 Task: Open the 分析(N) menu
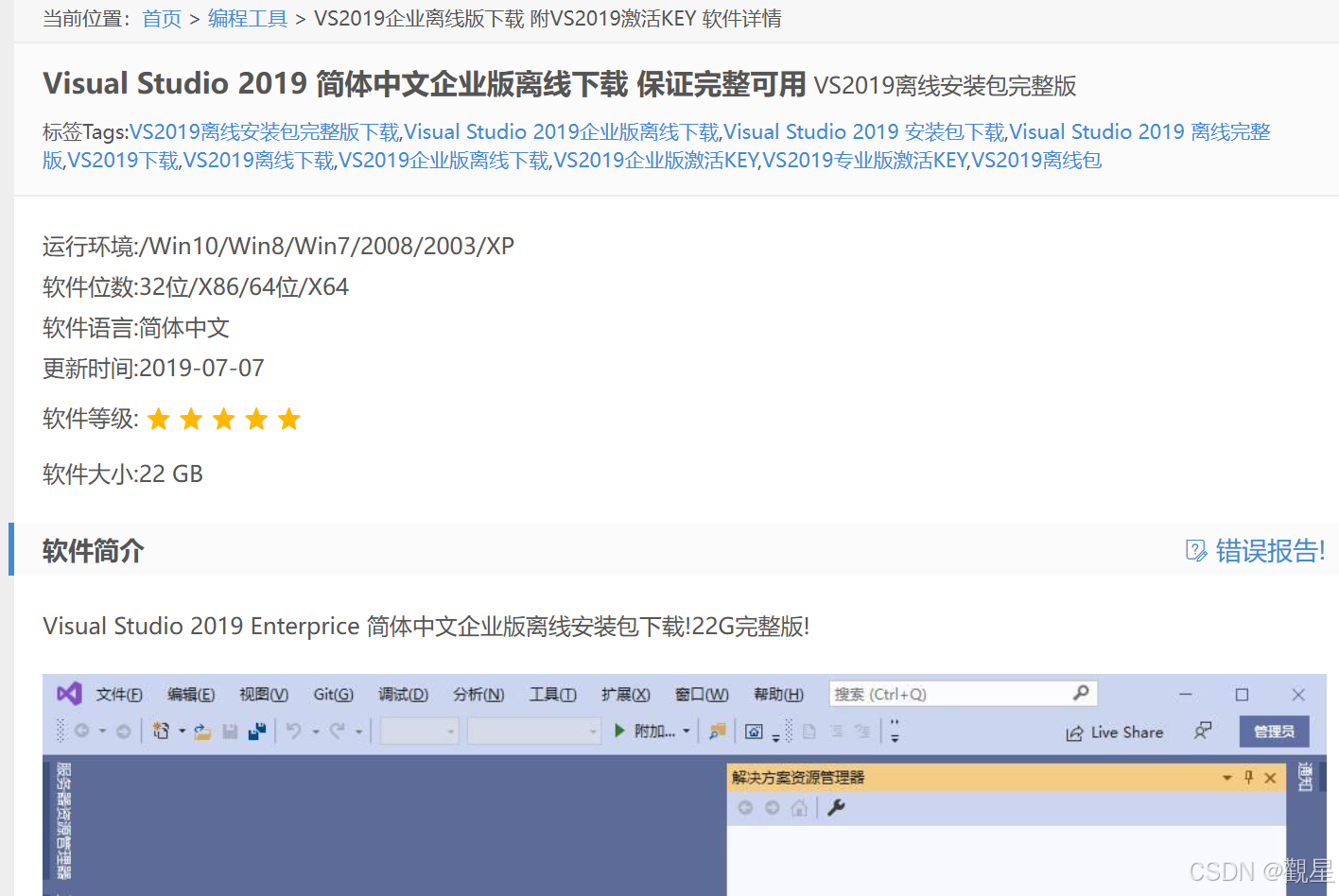pyautogui.click(x=478, y=695)
